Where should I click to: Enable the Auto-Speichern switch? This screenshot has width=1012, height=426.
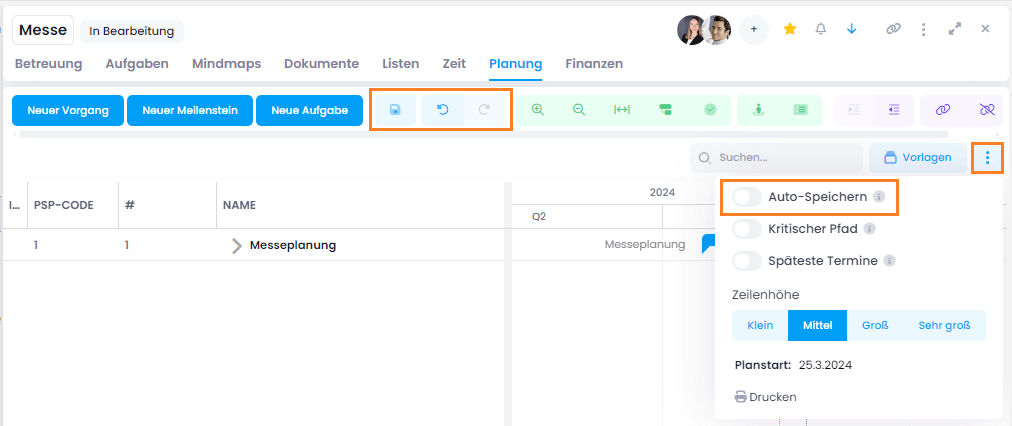click(747, 197)
